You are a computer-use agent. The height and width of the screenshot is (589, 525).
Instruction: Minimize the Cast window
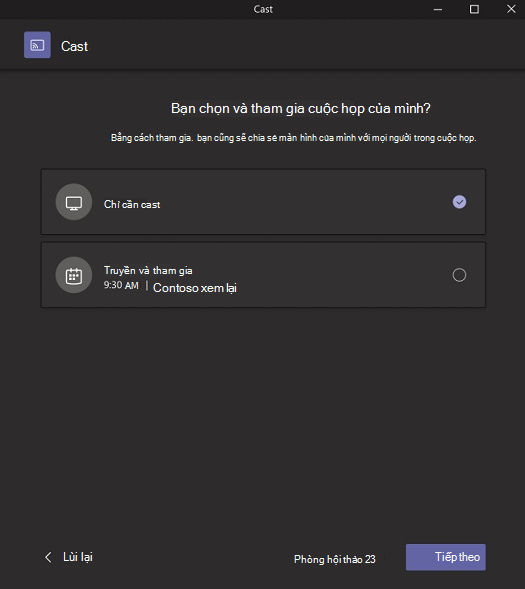pyautogui.click(x=438, y=9)
